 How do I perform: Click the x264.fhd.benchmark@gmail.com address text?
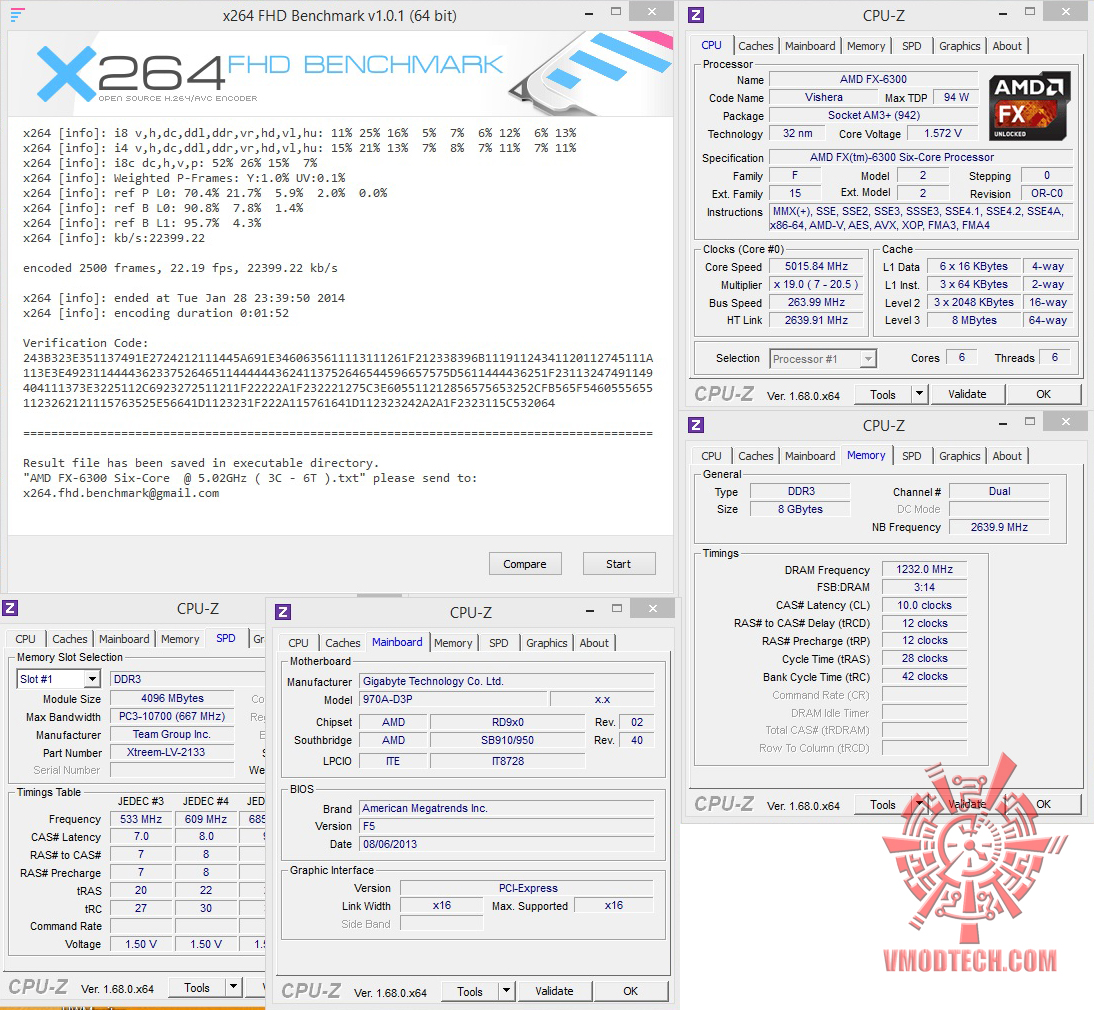(x=121, y=493)
